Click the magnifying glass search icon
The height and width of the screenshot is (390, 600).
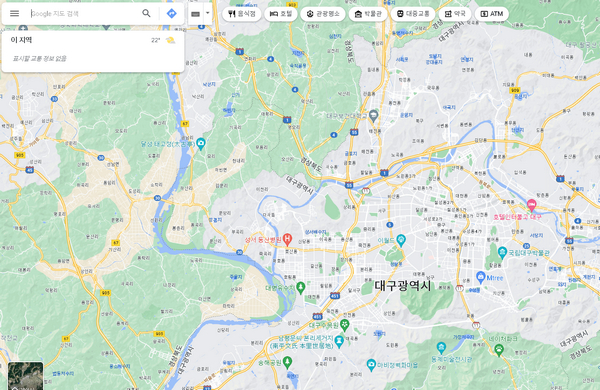click(146, 13)
